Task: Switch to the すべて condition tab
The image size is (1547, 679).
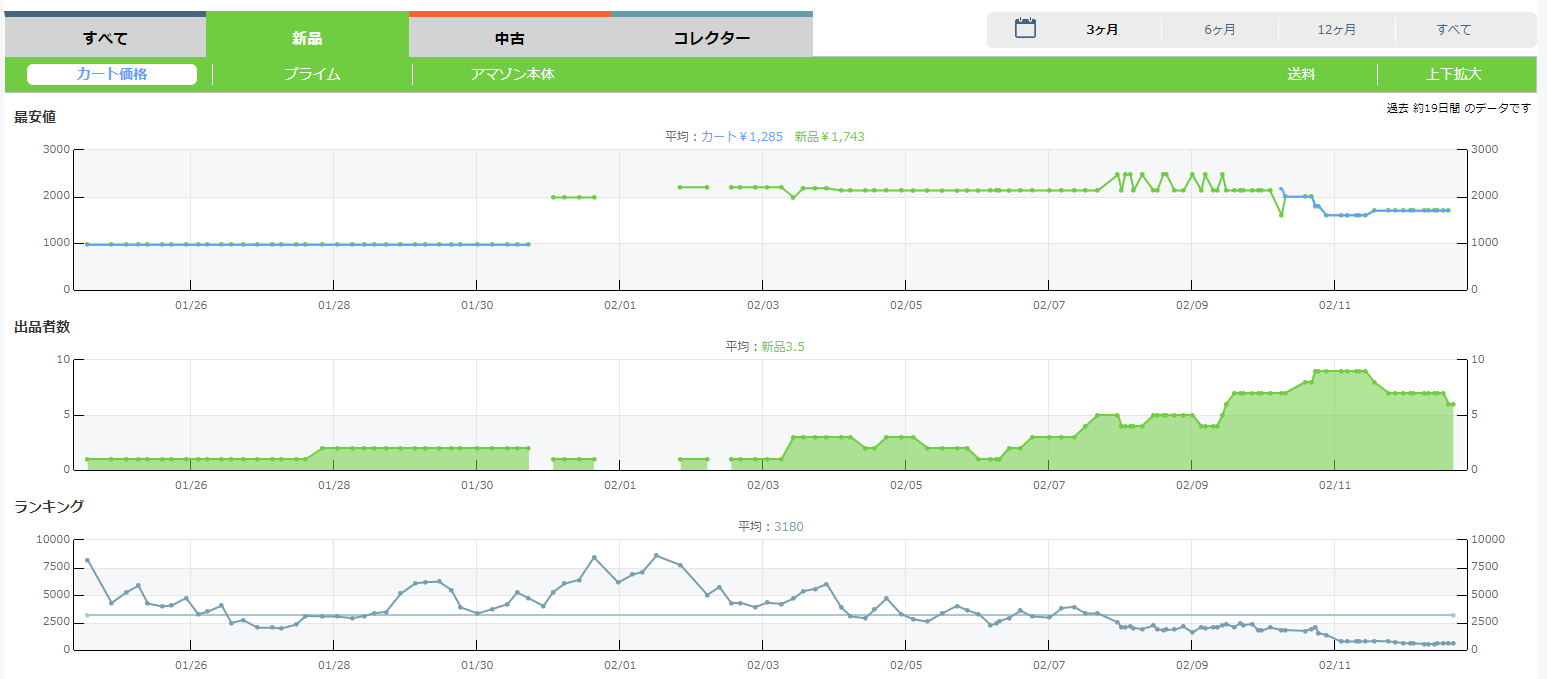Action: tap(105, 39)
